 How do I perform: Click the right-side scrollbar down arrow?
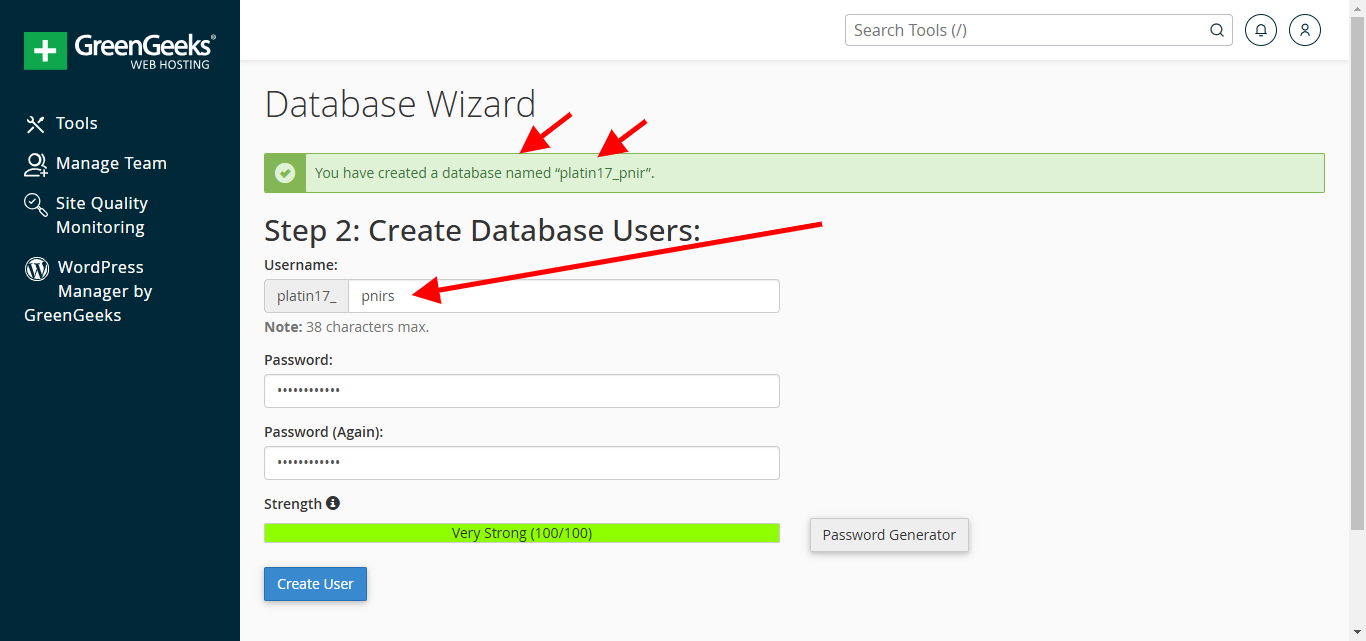[1359, 634]
